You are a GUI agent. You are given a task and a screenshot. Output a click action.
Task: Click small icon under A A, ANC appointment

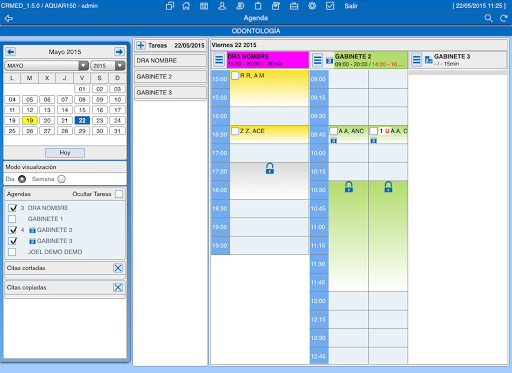click(x=334, y=141)
